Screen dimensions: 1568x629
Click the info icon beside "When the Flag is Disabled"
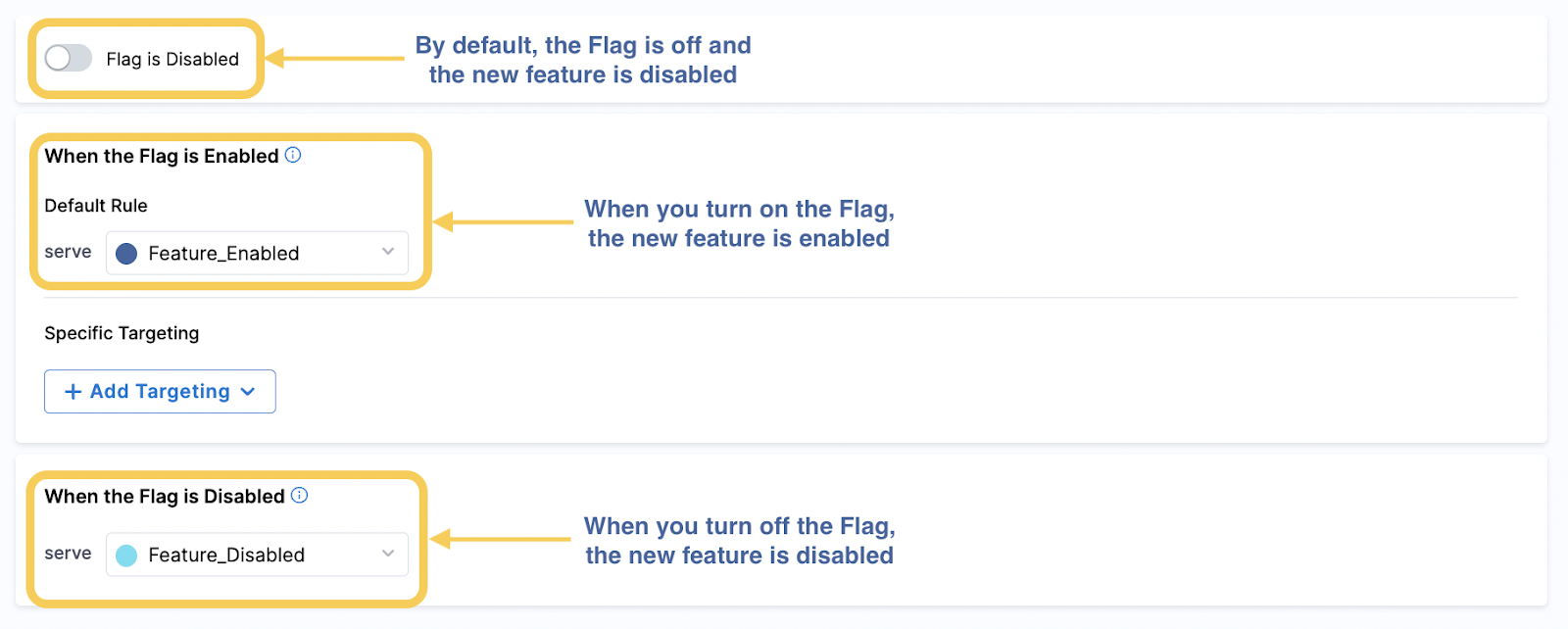pos(301,495)
